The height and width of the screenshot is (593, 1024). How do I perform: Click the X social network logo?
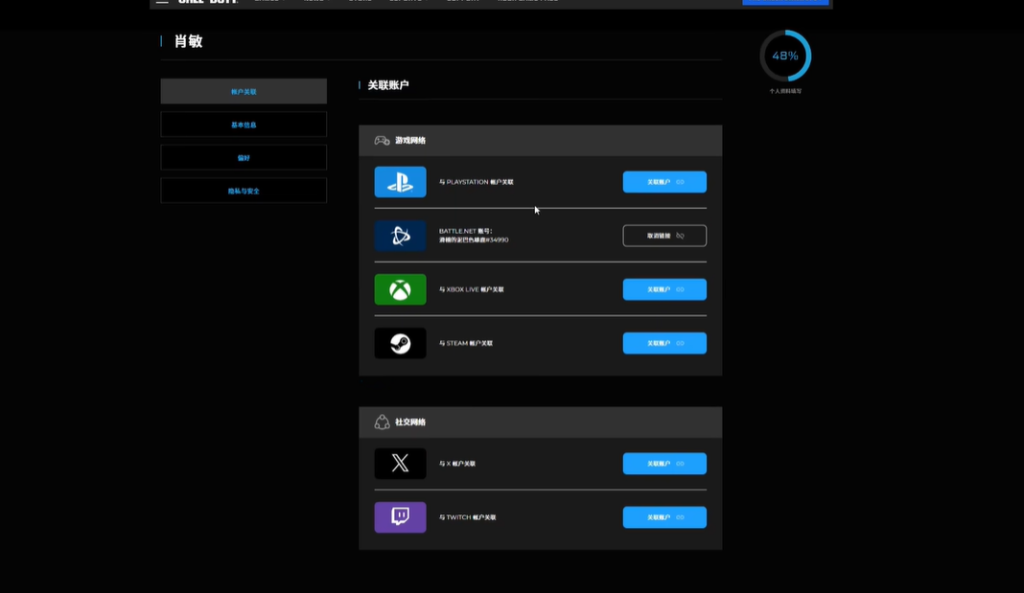[x=400, y=464]
